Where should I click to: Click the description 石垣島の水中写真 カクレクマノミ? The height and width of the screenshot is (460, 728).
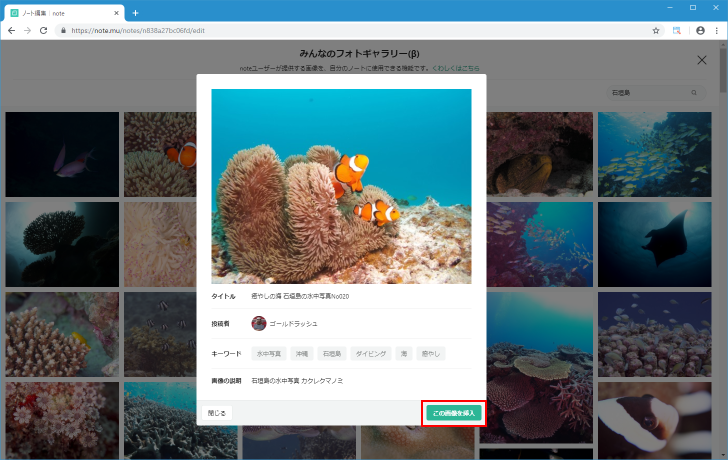click(297, 381)
